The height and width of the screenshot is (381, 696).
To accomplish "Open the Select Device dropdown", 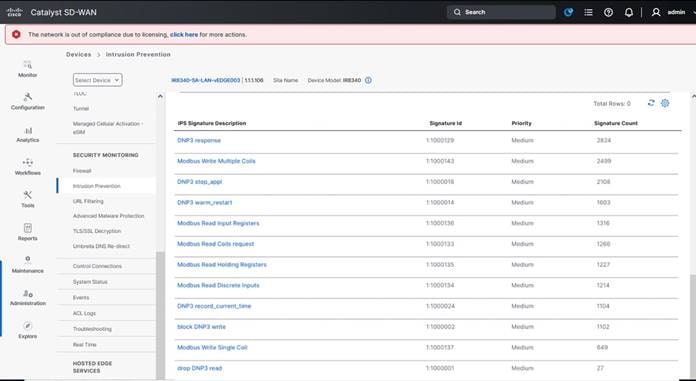I will point(98,80).
